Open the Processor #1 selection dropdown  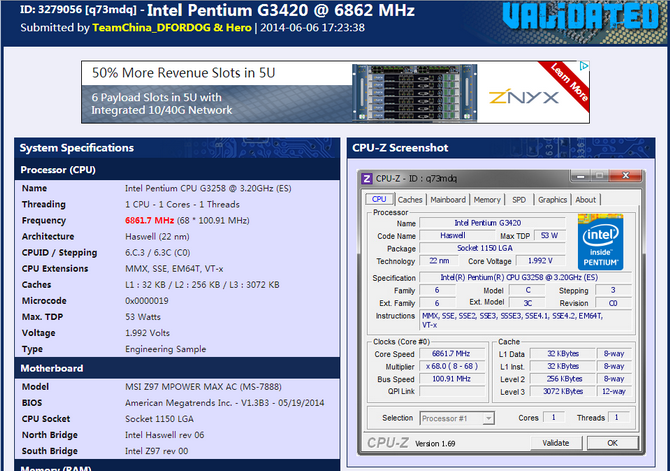(457, 417)
